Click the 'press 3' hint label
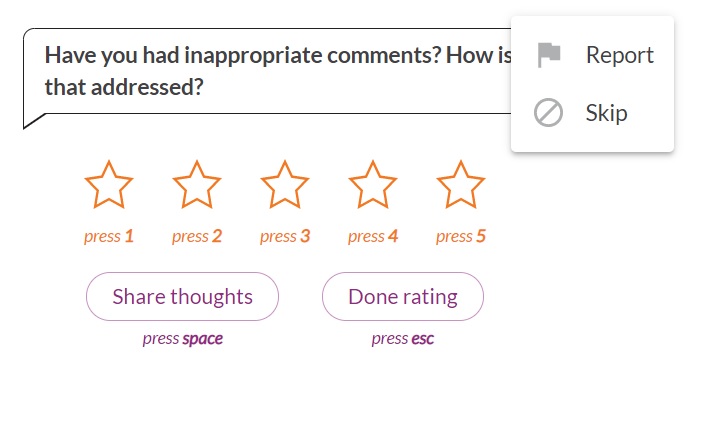Screen dimensions: 702x422 point(285,236)
